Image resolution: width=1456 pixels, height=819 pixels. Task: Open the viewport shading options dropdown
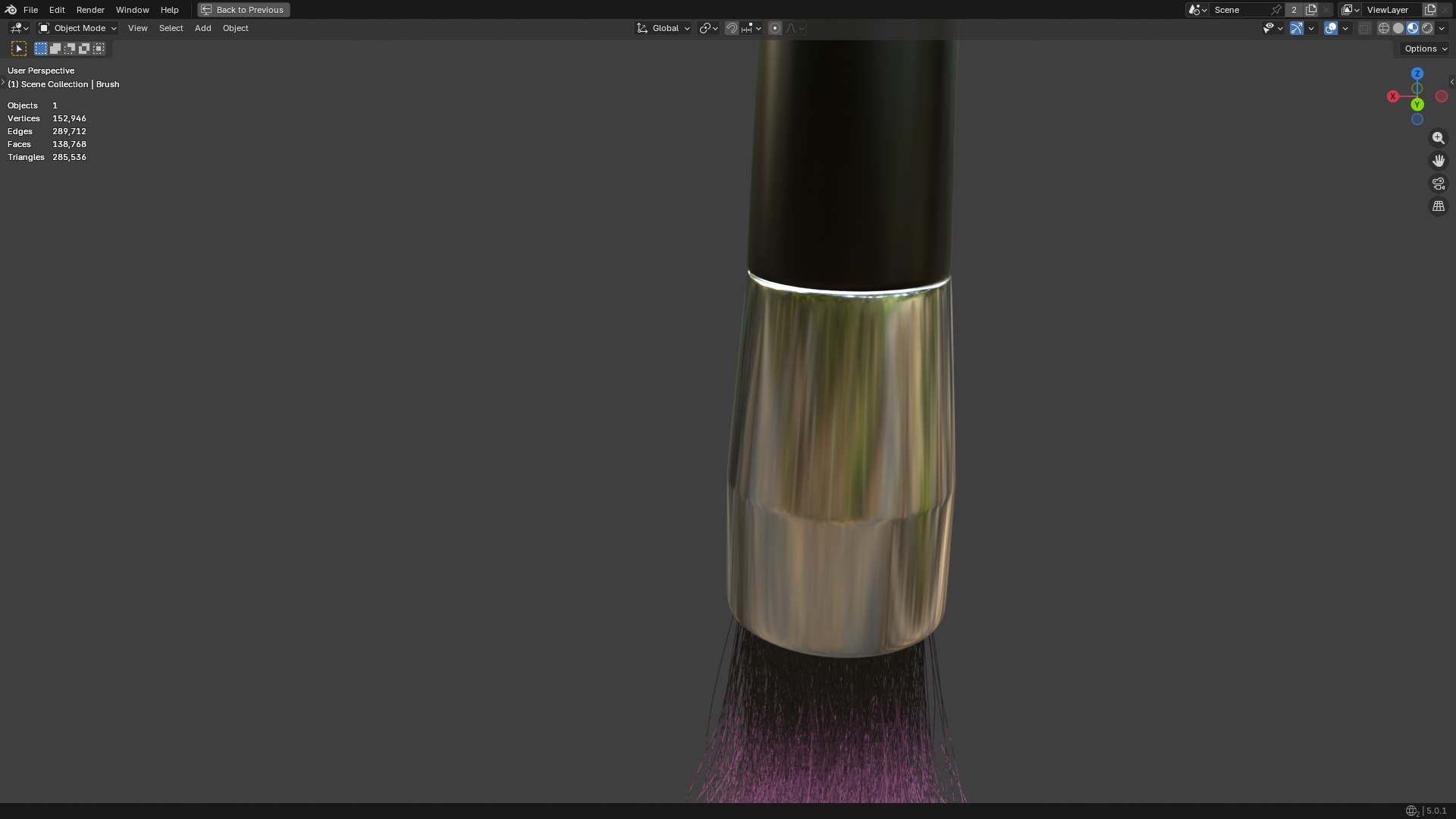(x=1442, y=28)
